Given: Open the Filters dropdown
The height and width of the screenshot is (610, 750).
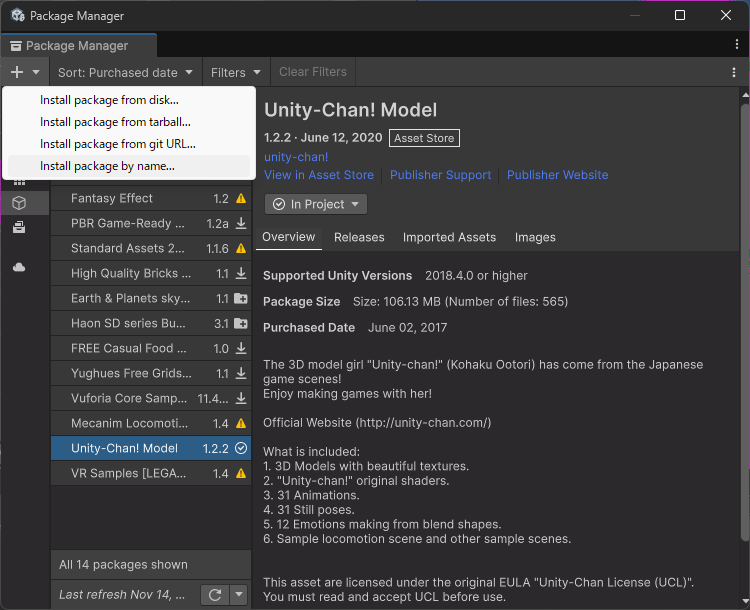Looking at the screenshot, I should point(236,72).
